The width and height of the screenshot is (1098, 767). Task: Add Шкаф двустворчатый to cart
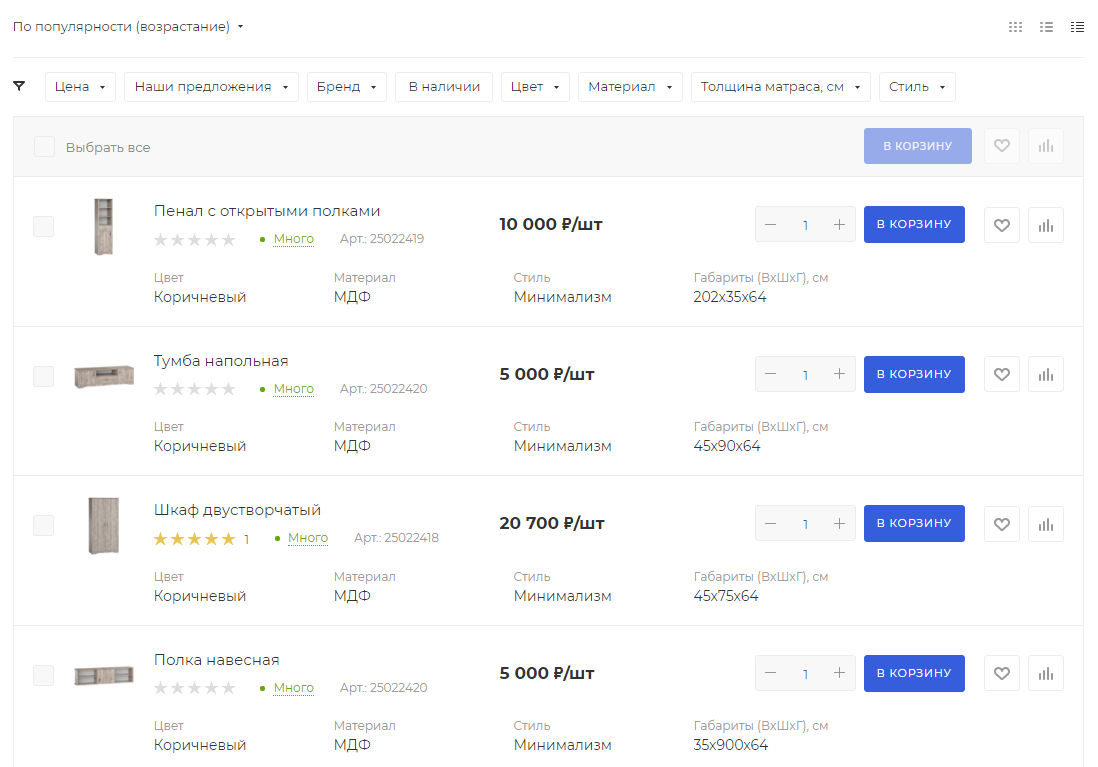pyautogui.click(x=914, y=523)
